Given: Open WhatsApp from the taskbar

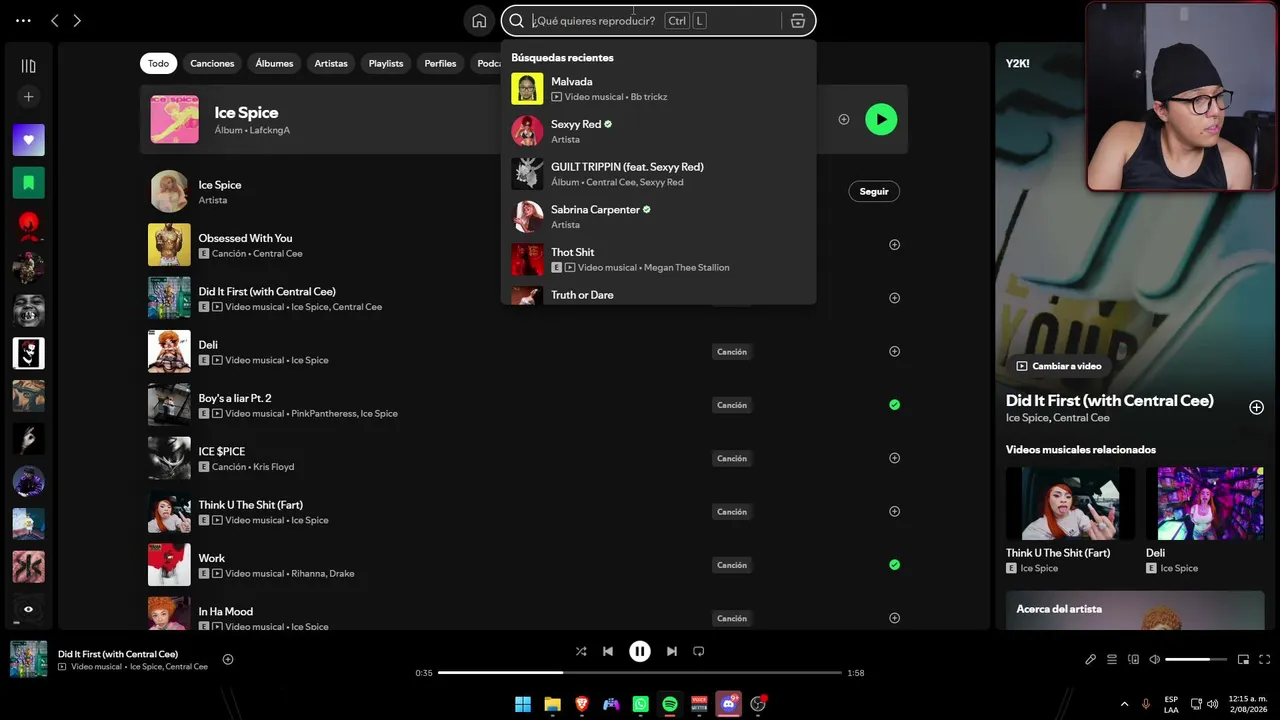Looking at the screenshot, I should pyautogui.click(x=640, y=704).
